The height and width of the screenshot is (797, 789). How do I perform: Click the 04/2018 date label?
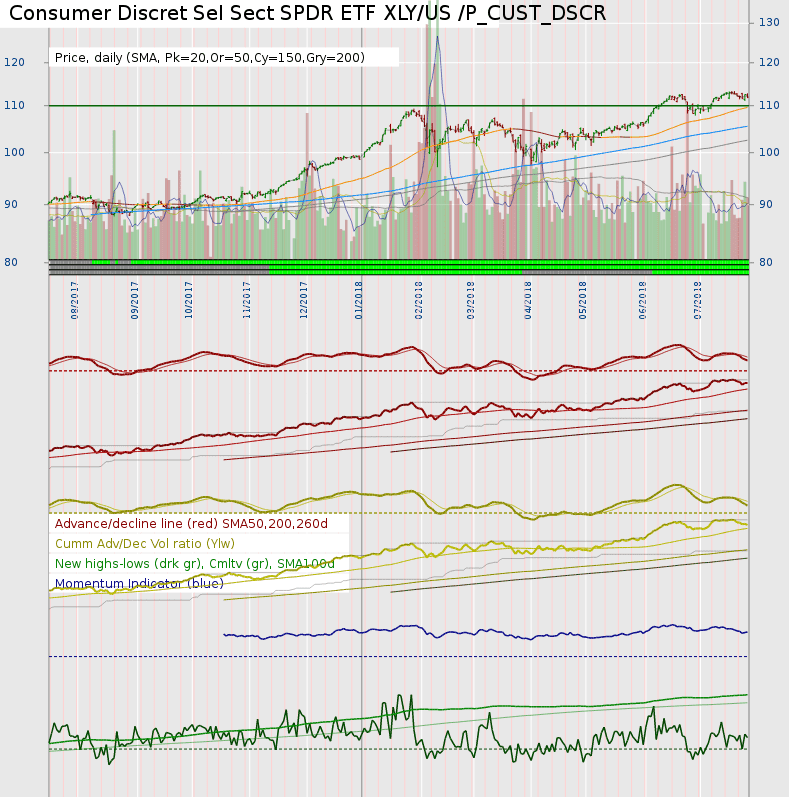point(528,300)
